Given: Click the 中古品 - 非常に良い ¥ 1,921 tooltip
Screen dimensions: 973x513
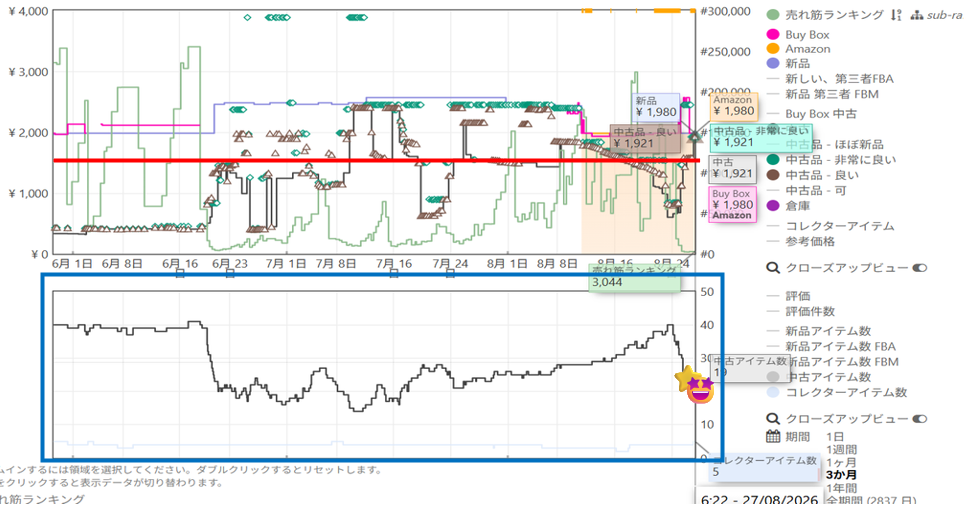Looking at the screenshot, I should (760, 137).
